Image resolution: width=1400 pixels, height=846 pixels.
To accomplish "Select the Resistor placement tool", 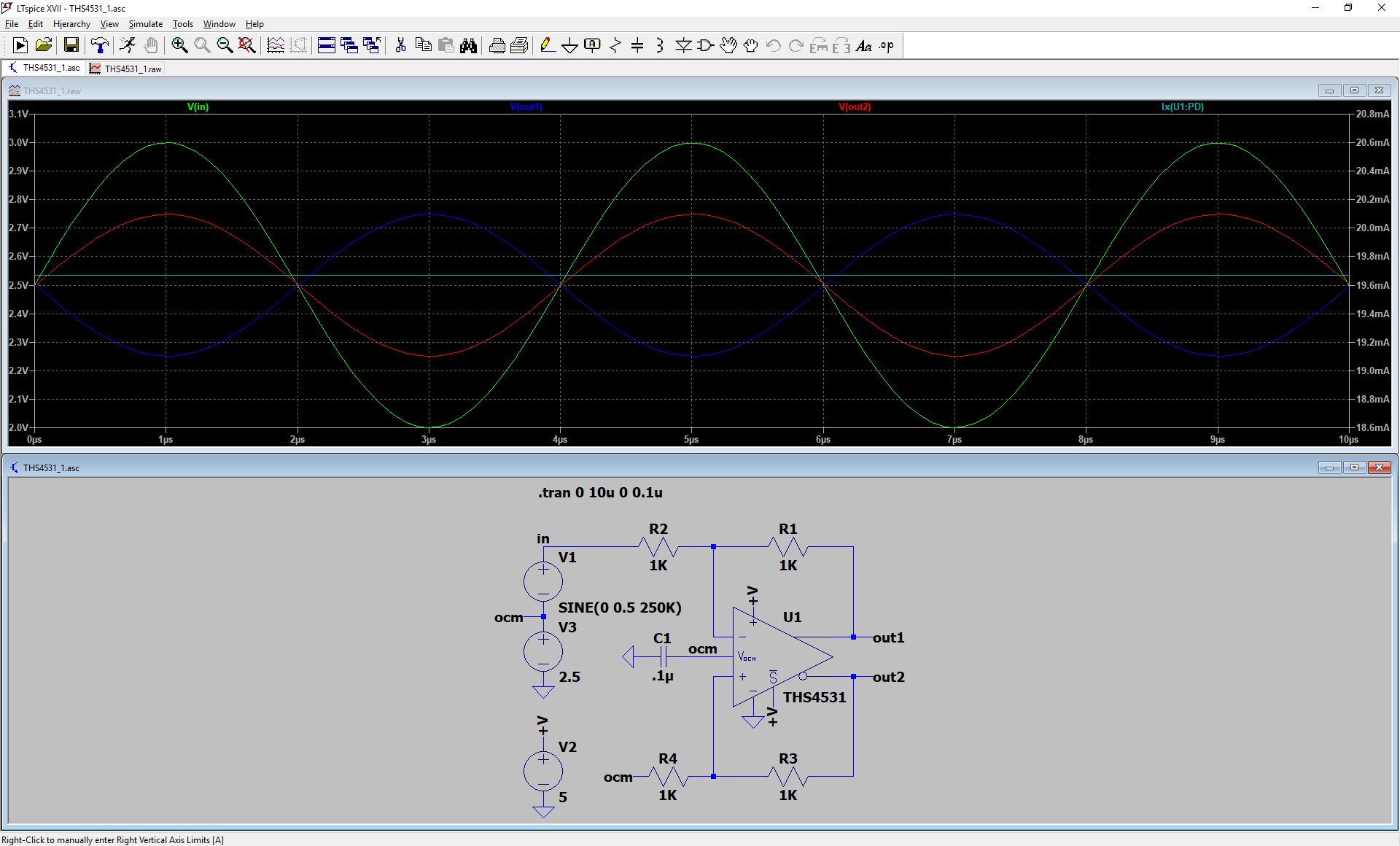I will (x=615, y=46).
